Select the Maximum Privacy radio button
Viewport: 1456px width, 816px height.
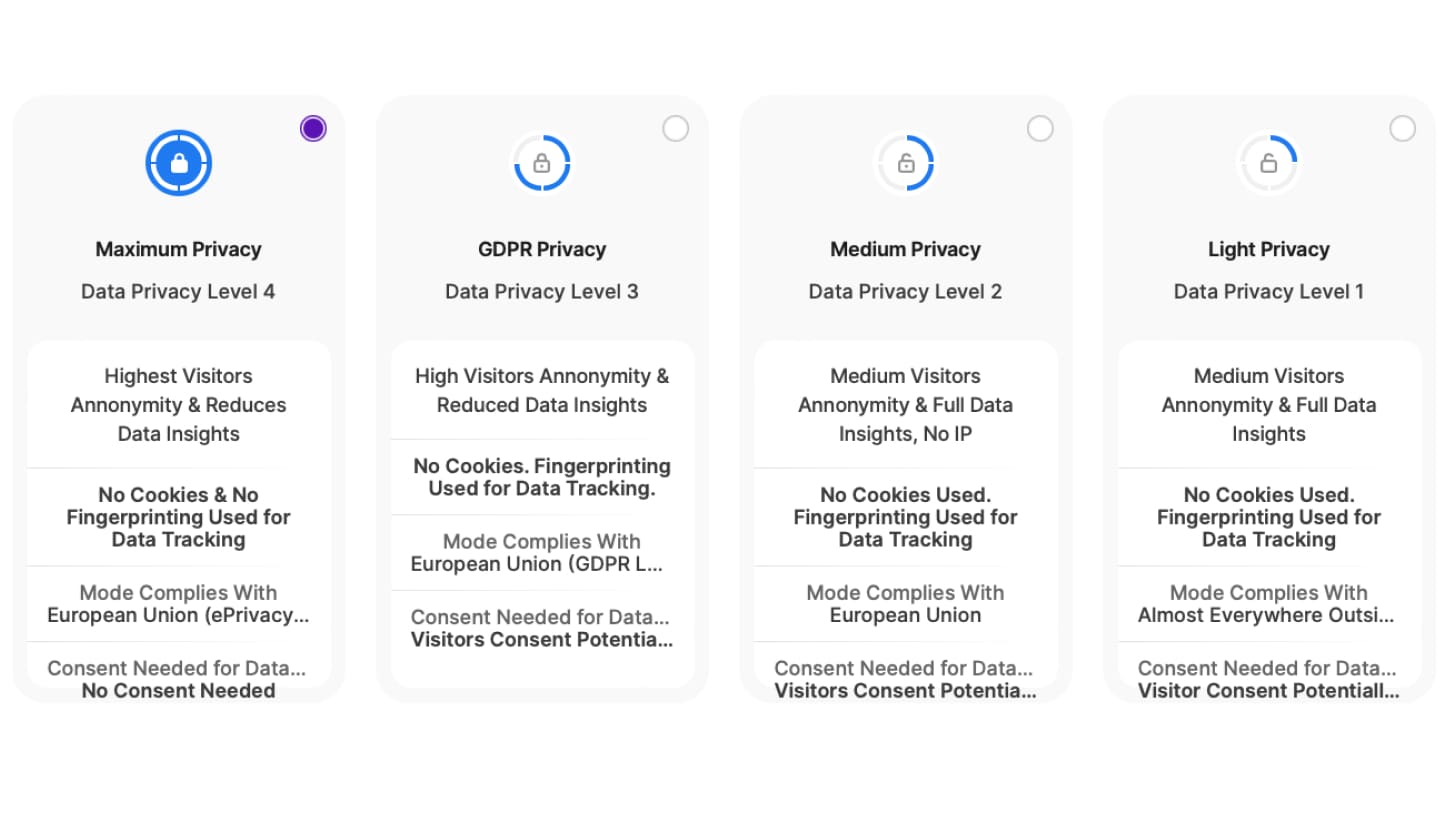tap(313, 128)
